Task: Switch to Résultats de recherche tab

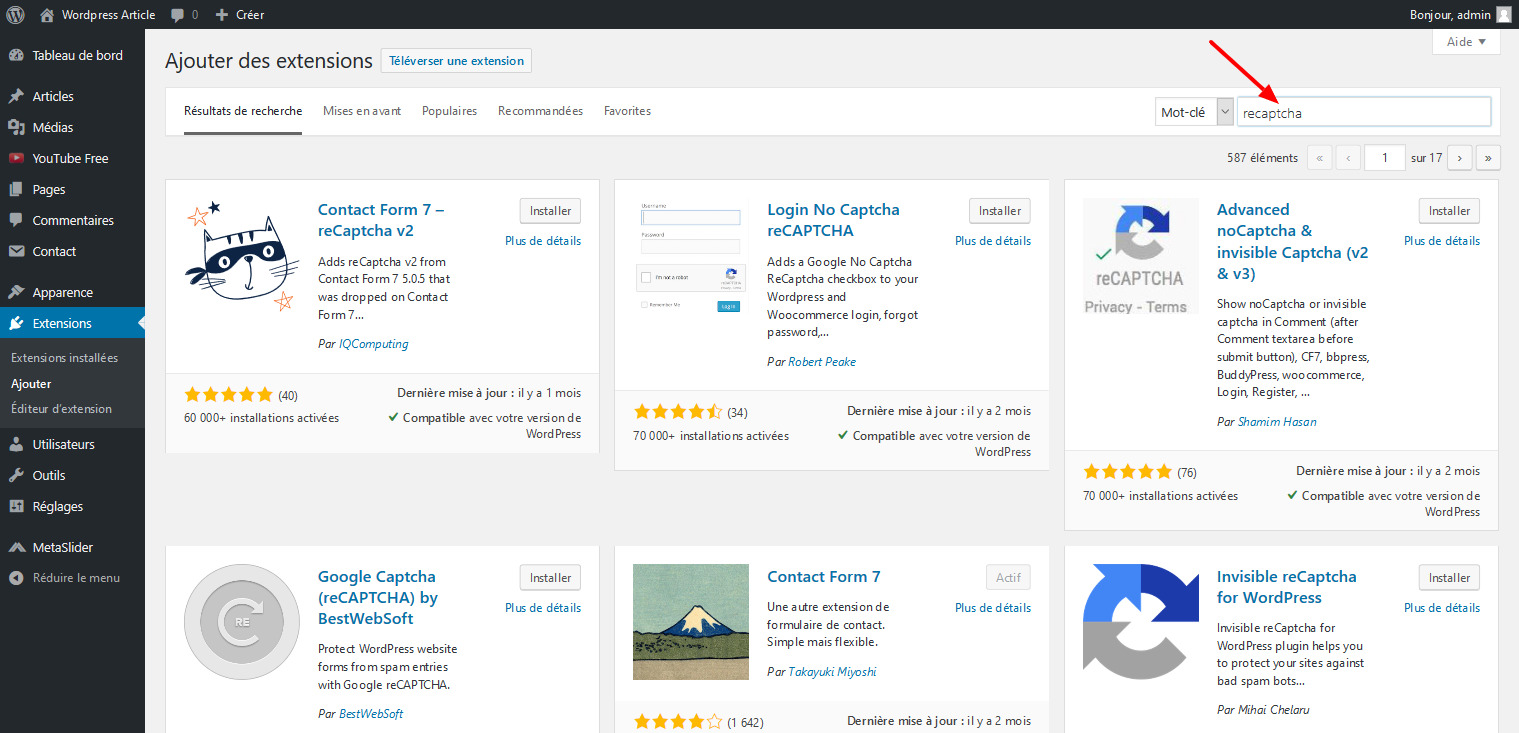Action: point(243,111)
